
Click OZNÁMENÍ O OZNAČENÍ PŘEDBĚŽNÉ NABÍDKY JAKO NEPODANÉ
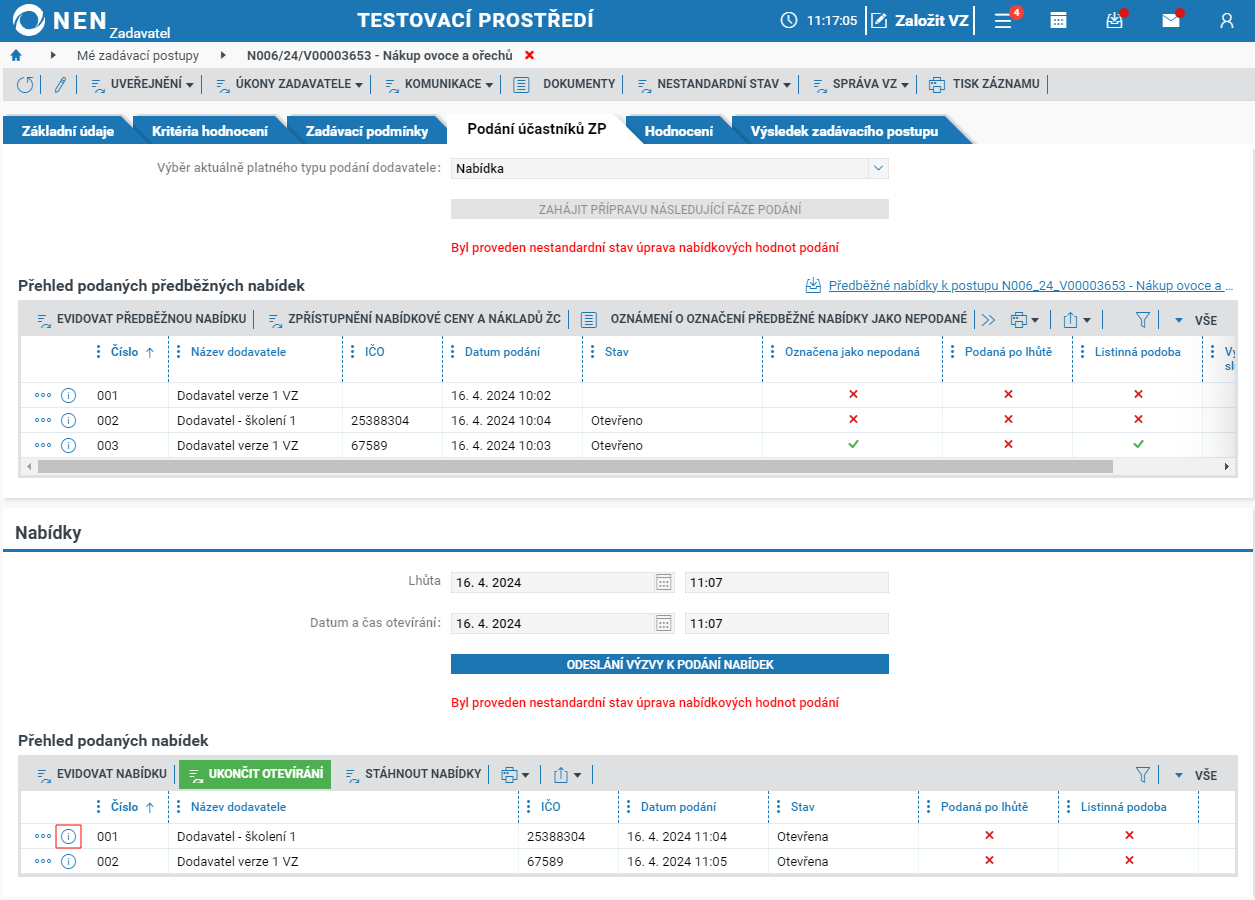pos(775,319)
